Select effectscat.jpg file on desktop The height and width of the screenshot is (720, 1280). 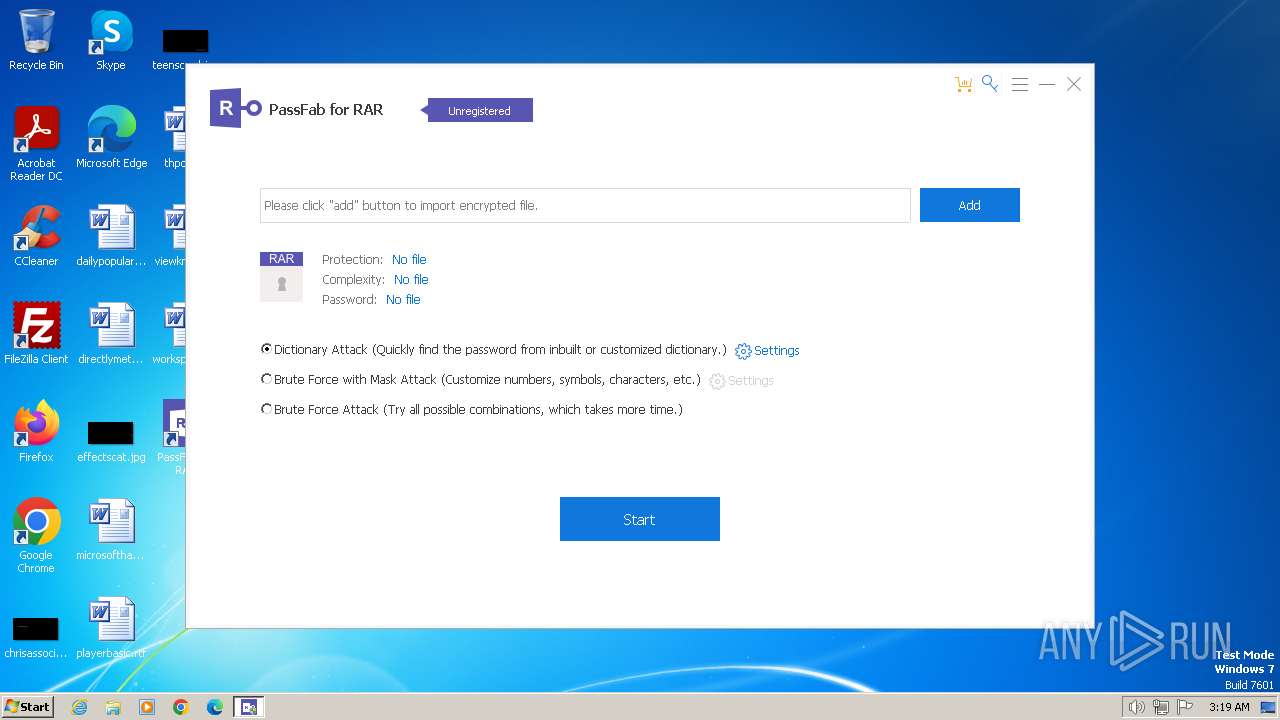coord(111,440)
